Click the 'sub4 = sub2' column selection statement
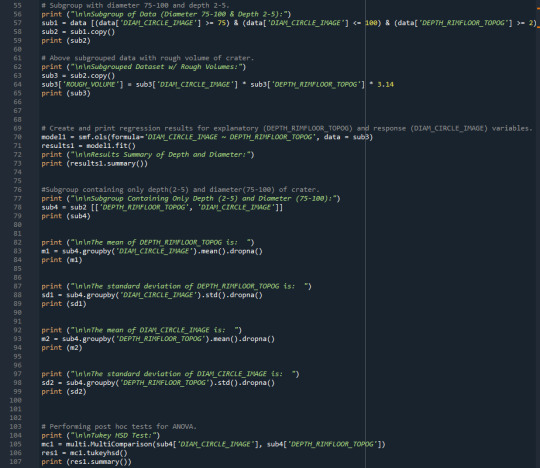The image size is (540, 468). (x=162, y=207)
